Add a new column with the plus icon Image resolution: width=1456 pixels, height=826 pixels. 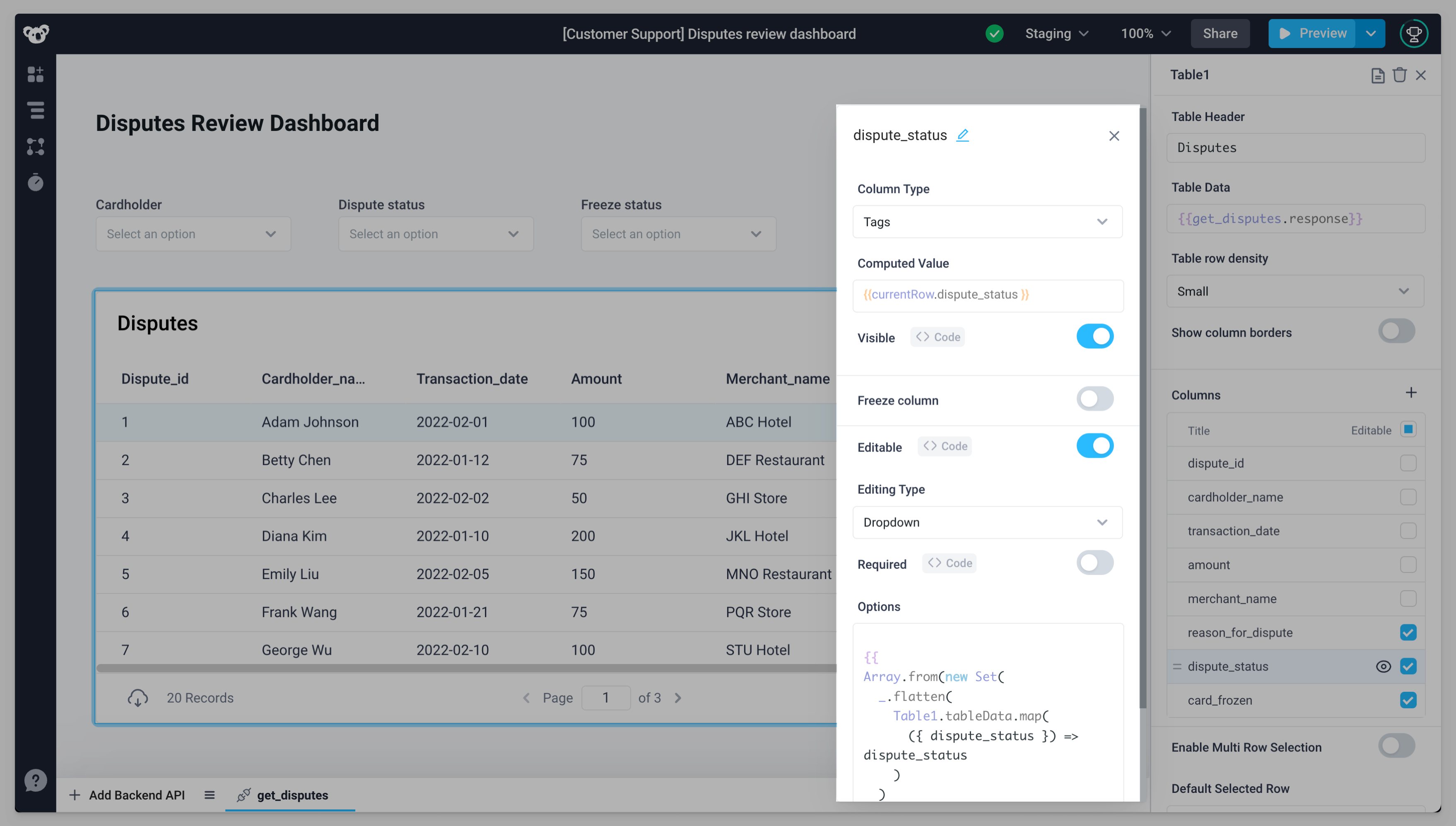(1411, 392)
